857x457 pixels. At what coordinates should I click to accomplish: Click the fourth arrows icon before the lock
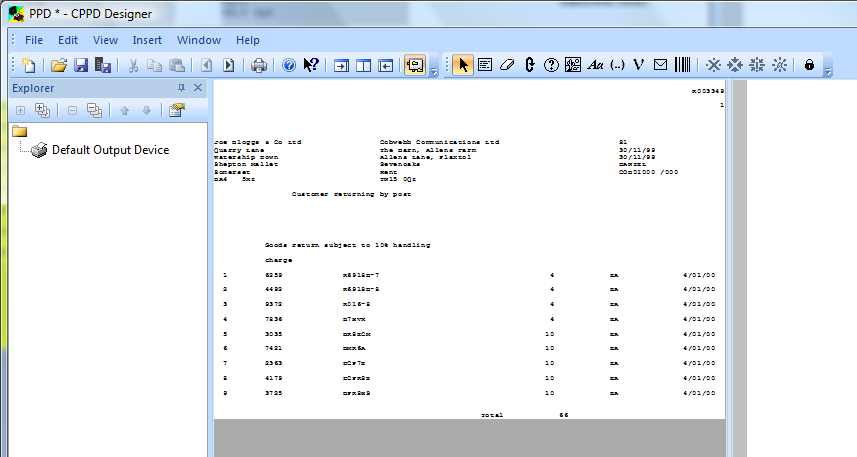click(779, 65)
